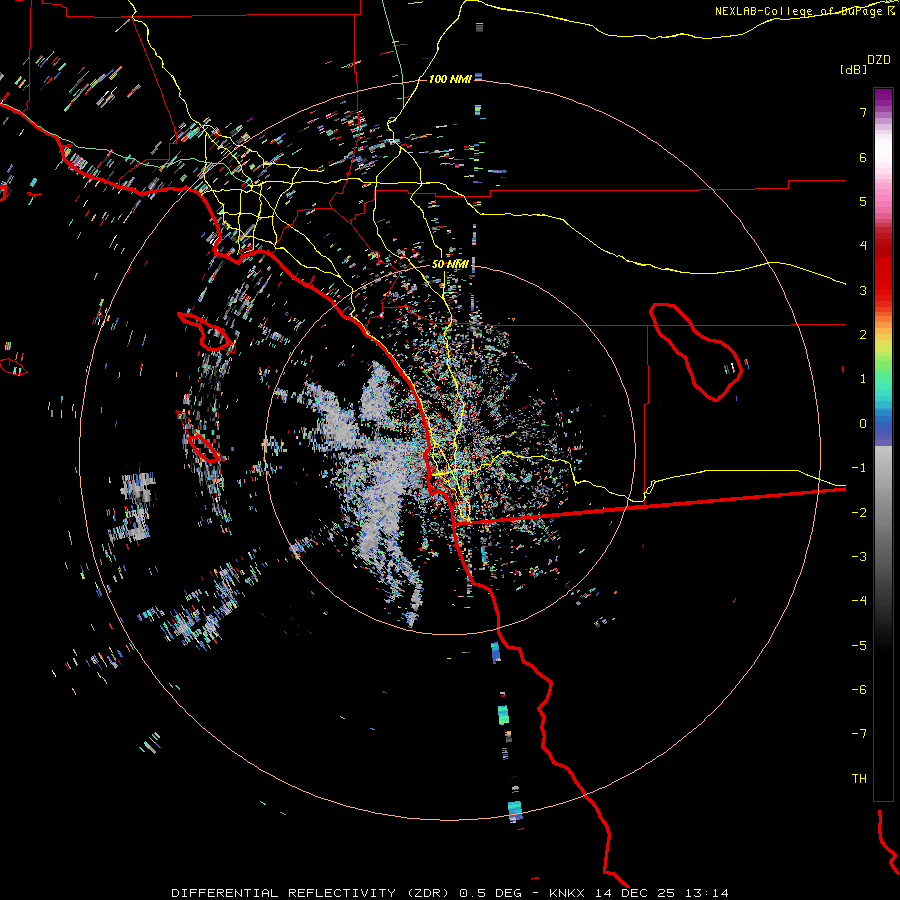900x900 pixels.
Task: Click the ZDR color scale bar
Action: tap(883, 444)
